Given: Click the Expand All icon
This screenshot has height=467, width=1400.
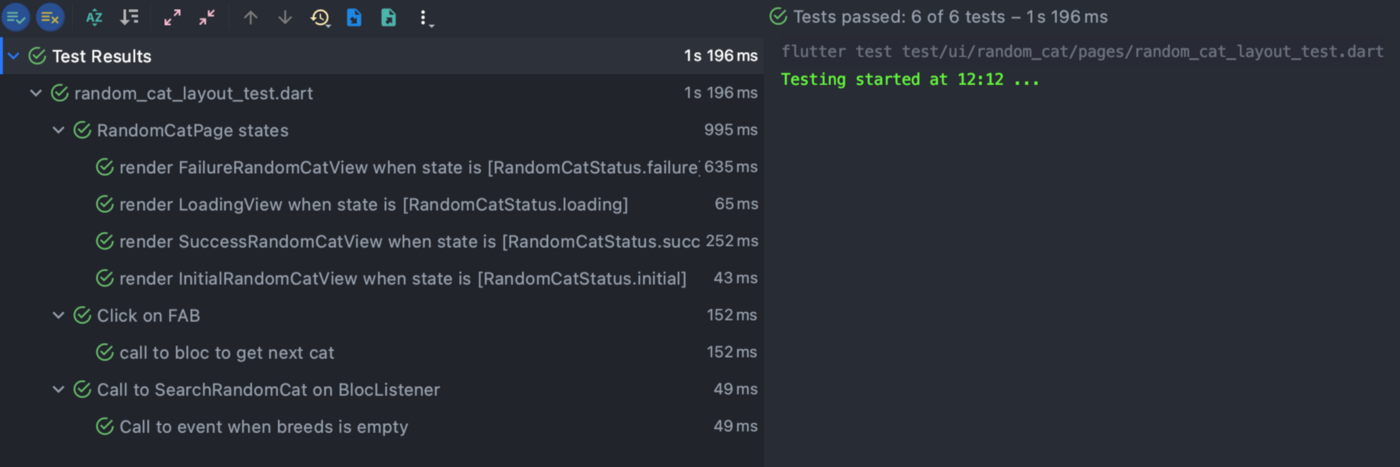Looking at the screenshot, I should click(173, 17).
